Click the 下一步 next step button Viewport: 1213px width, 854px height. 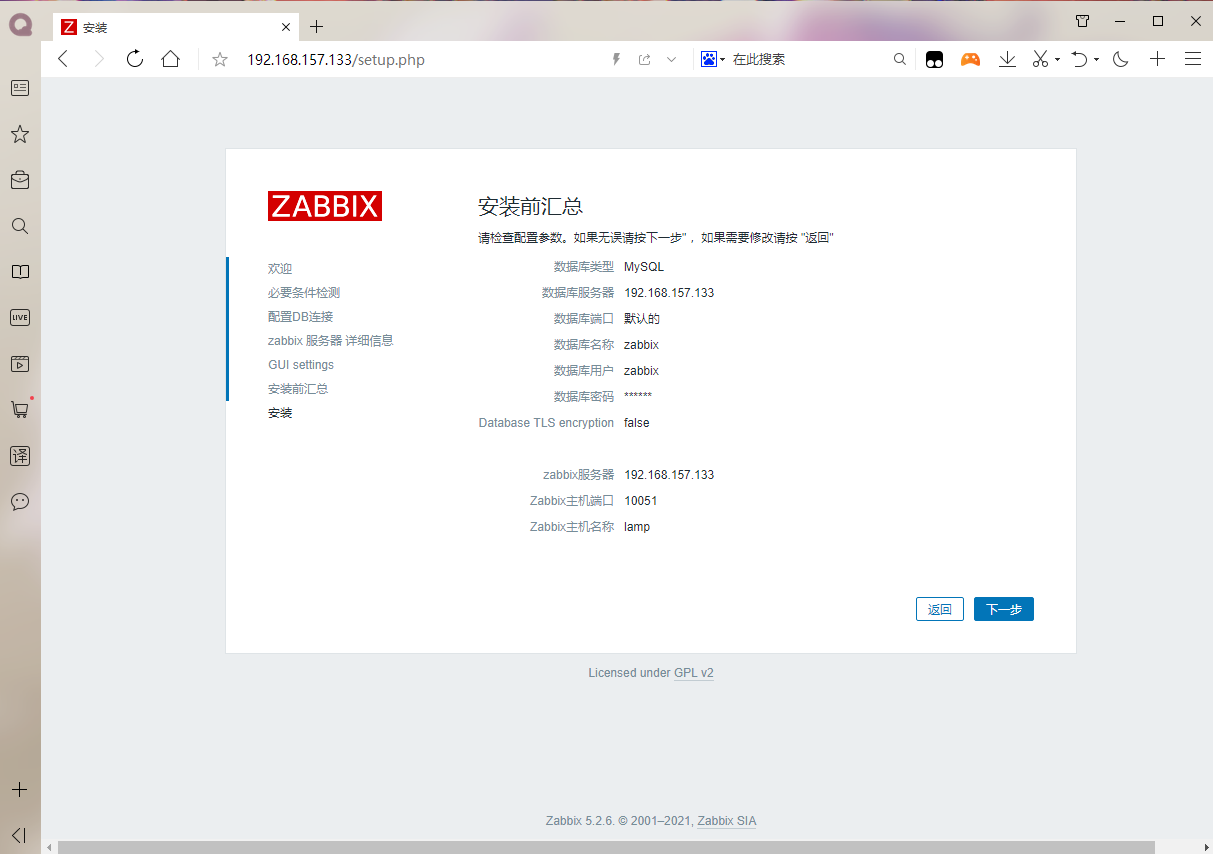tap(1004, 609)
